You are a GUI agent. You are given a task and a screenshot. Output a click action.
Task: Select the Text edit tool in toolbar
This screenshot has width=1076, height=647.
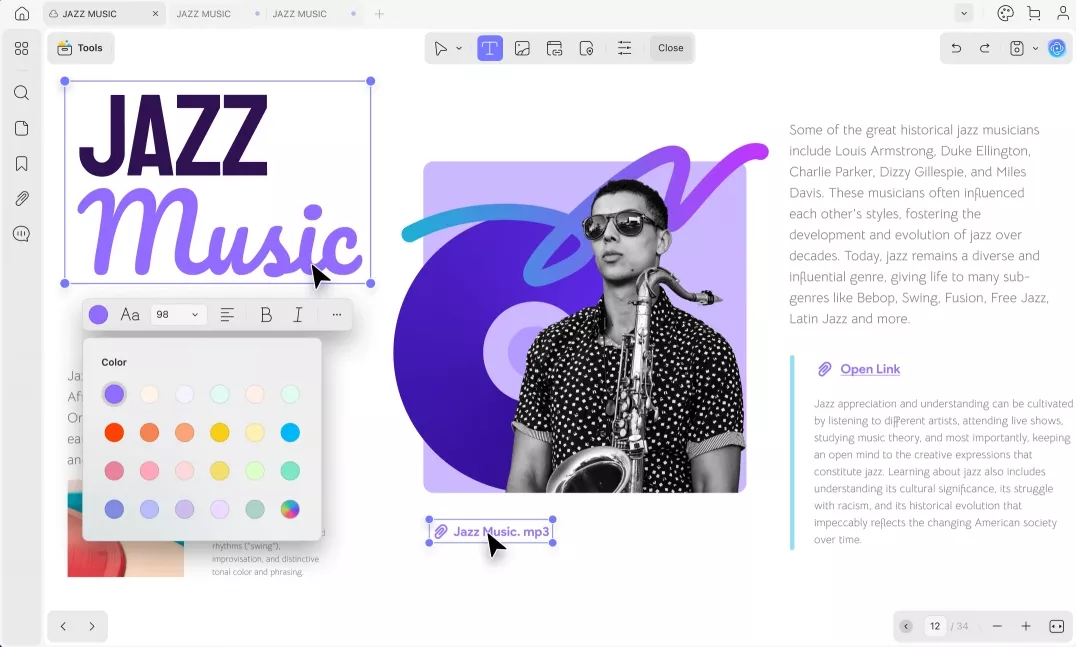pyautogui.click(x=490, y=48)
